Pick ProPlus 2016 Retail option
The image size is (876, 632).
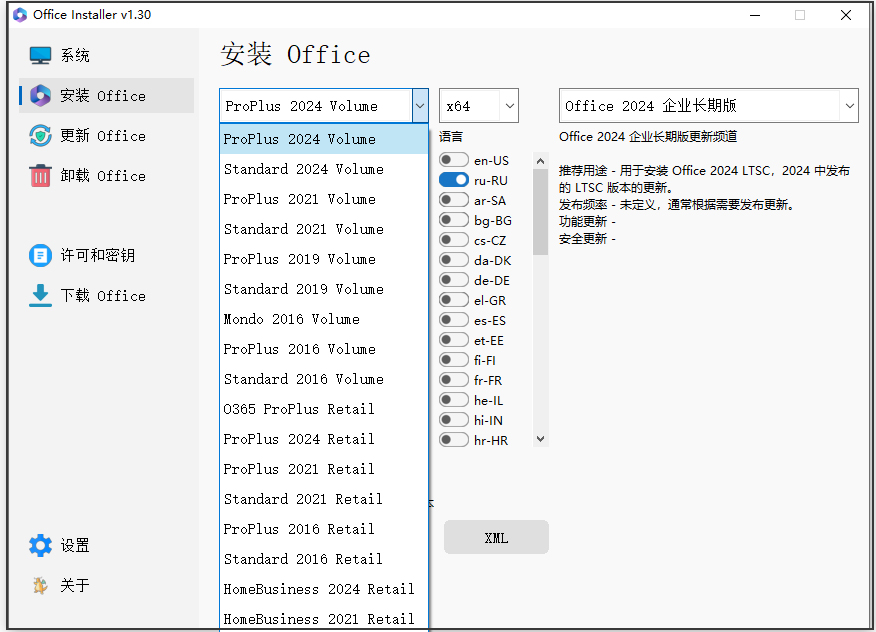click(x=324, y=529)
